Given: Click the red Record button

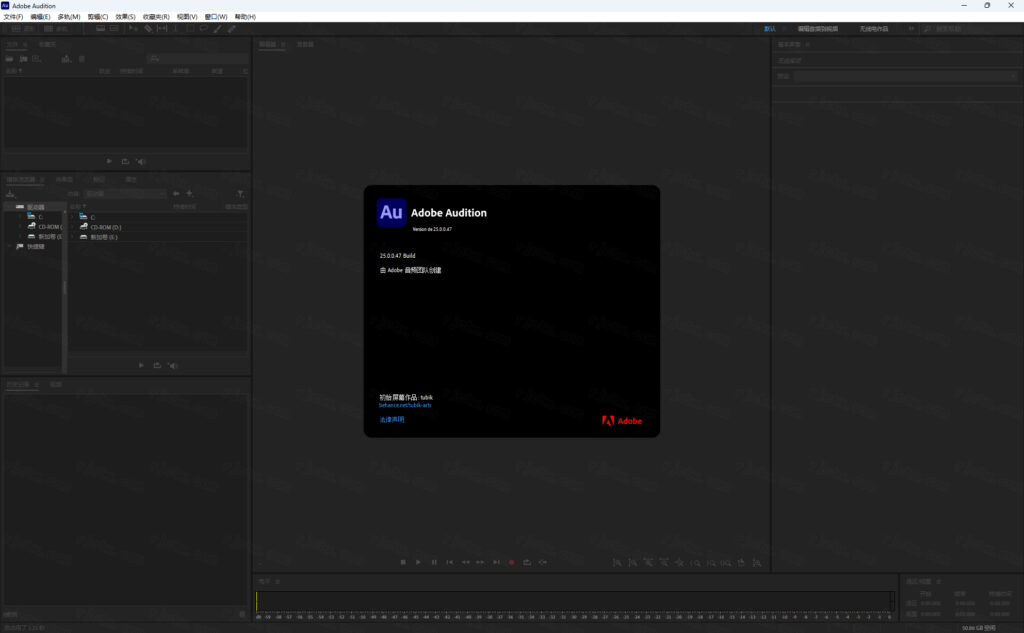Looking at the screenshot, I should [511, 562].
